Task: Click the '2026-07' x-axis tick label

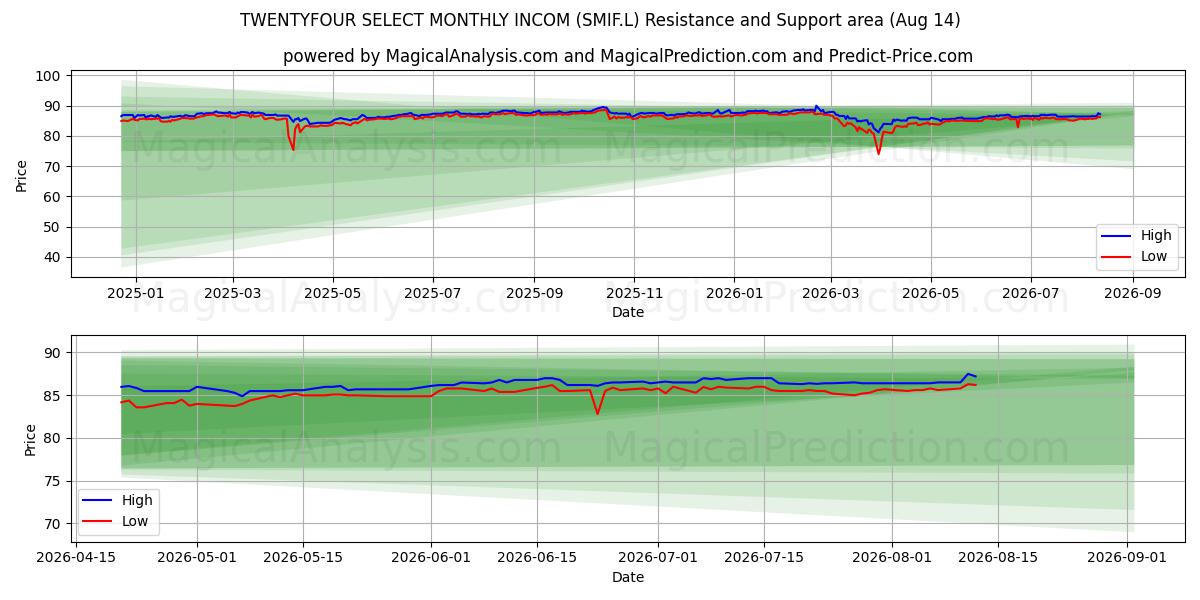Action: (1031, 294)
